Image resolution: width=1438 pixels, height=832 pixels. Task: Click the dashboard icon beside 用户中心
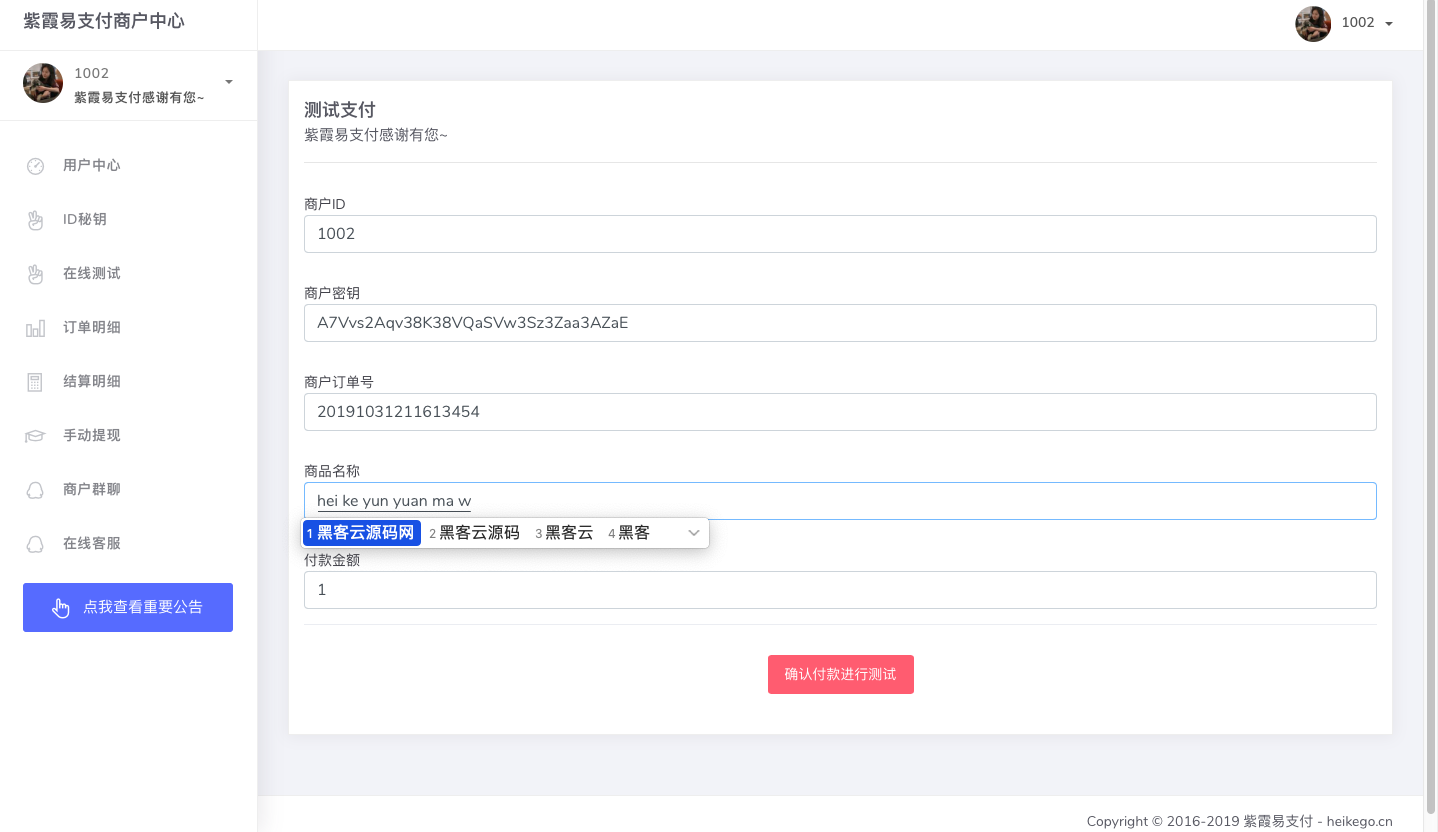pos(35,166)
